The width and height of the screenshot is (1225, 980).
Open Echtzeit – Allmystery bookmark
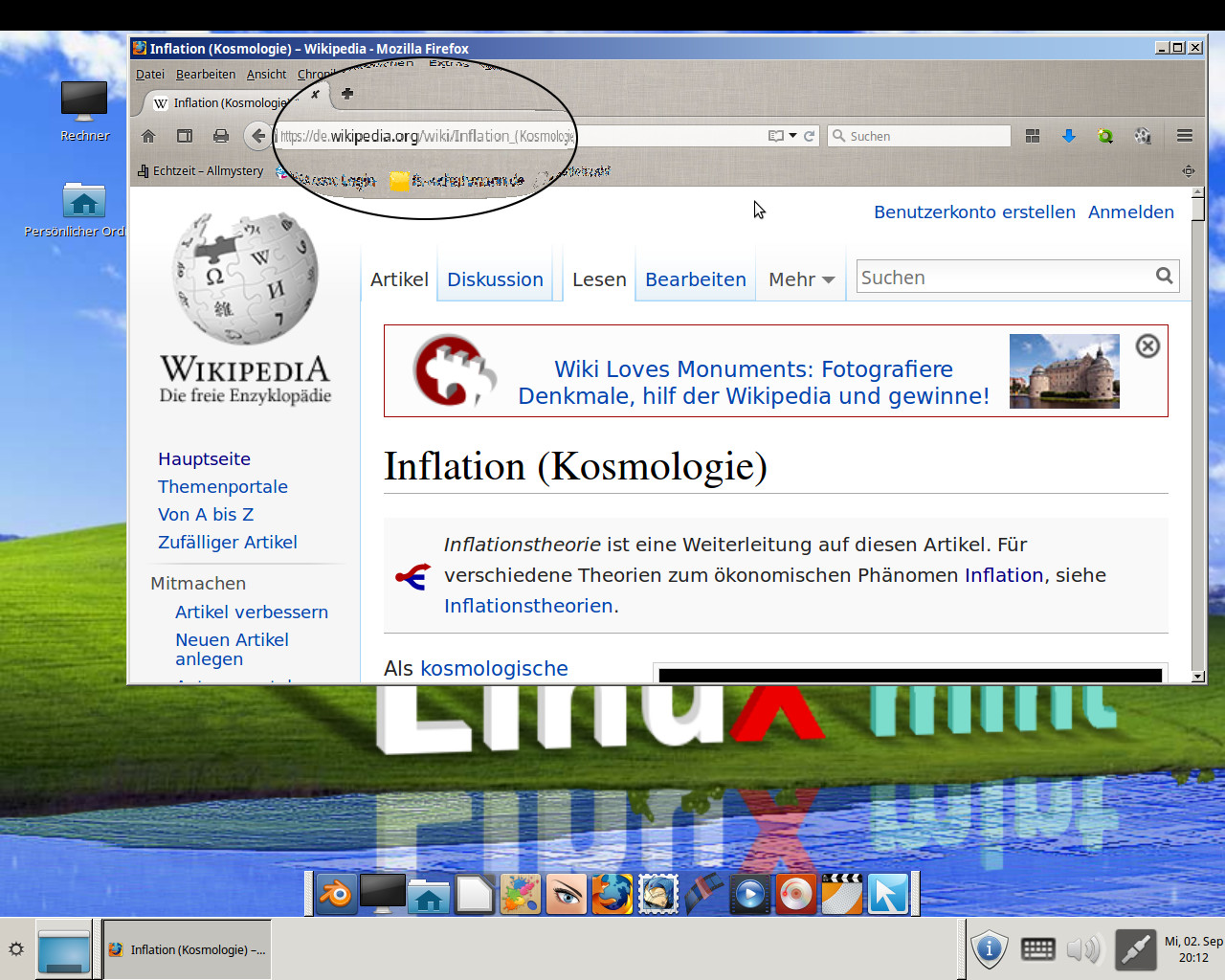(200, 171)
